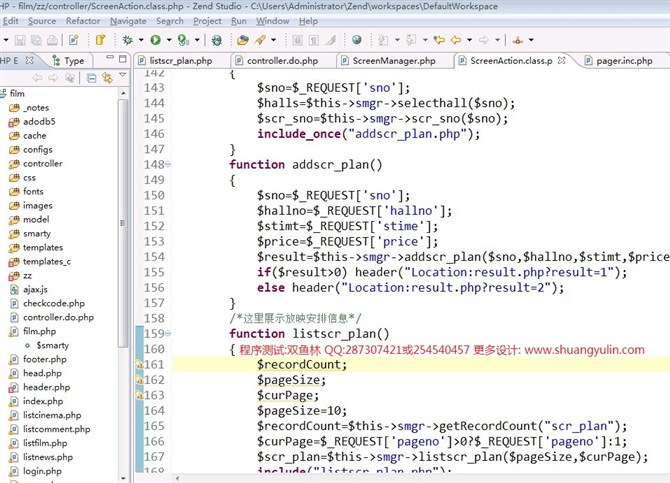
Task: Open the Refactor menu
Action: click(83, 21)
